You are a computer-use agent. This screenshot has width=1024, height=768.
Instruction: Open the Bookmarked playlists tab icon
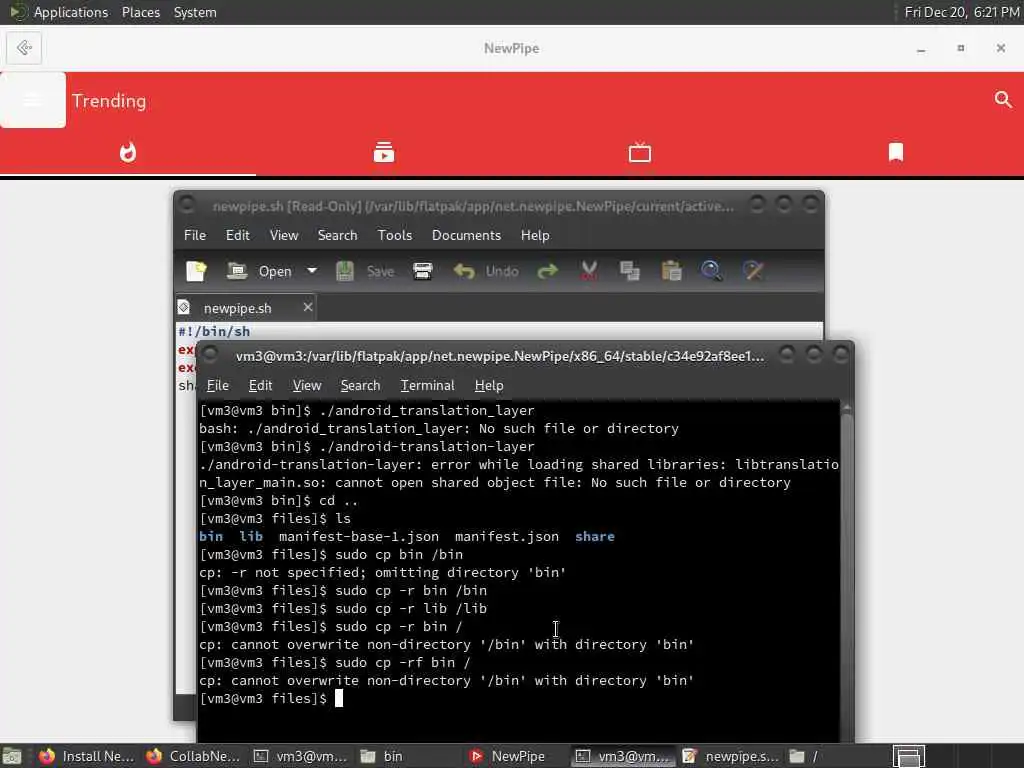[x=896, y=152]
